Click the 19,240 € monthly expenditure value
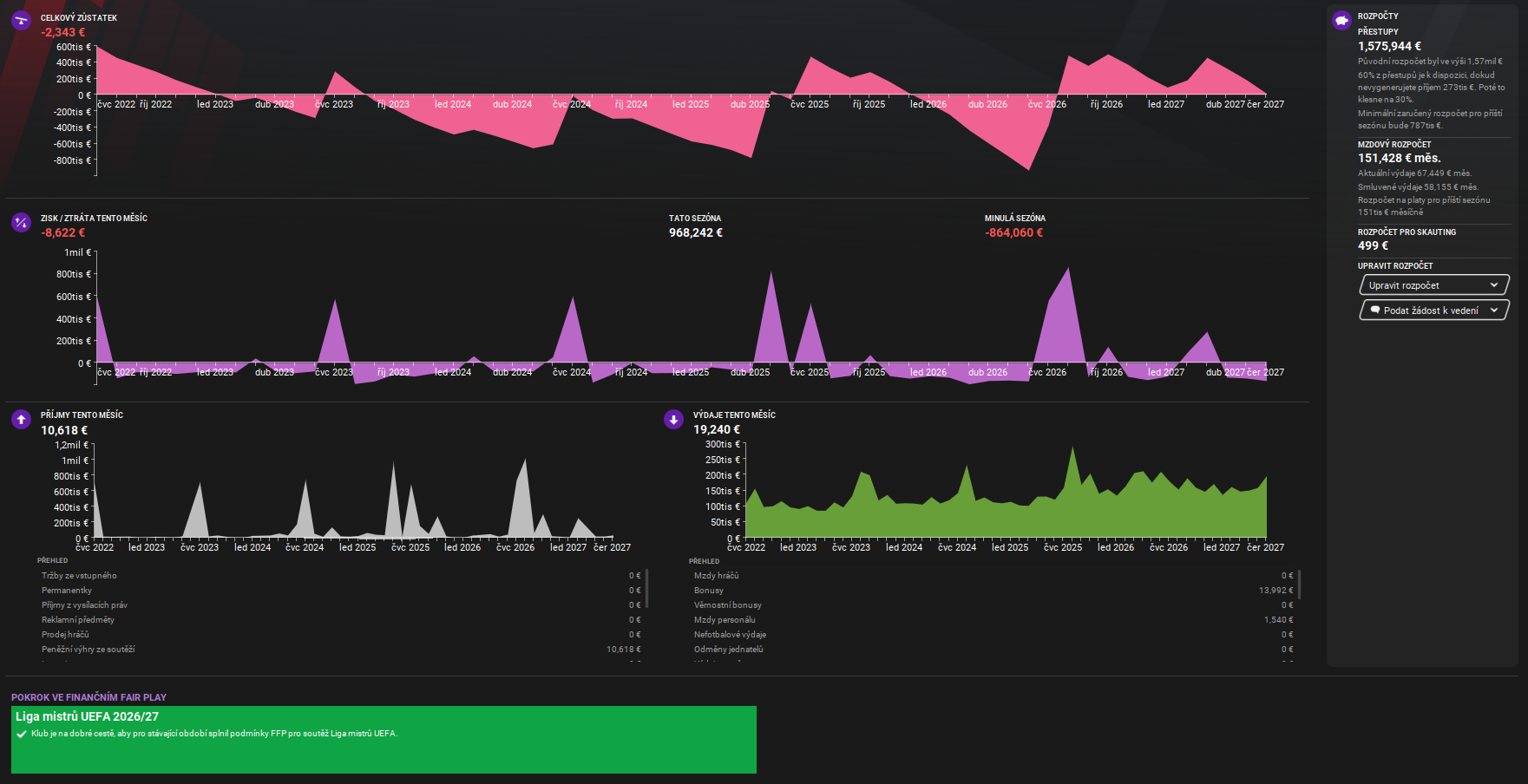This screenshot has height=784, width=1528. coord(717,429)
